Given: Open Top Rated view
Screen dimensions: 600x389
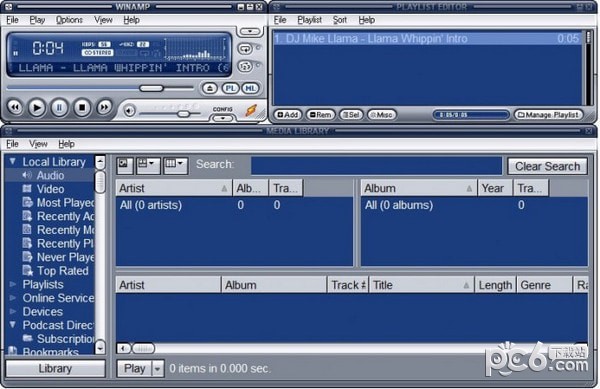Looking at the screenshot, I should [62, 271].
